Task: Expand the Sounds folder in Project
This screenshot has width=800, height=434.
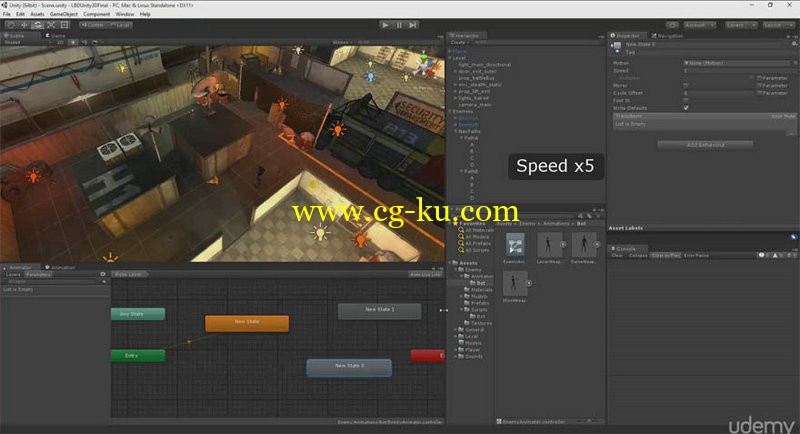Action: point(456,356)
